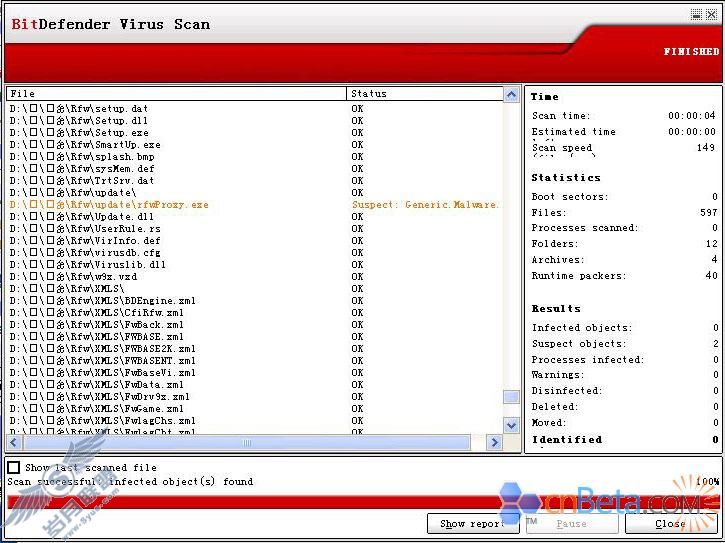The width and height of the screenshot is (725, 543).
Task: Click the file list scroll up arrow
Action: (511, 95)
